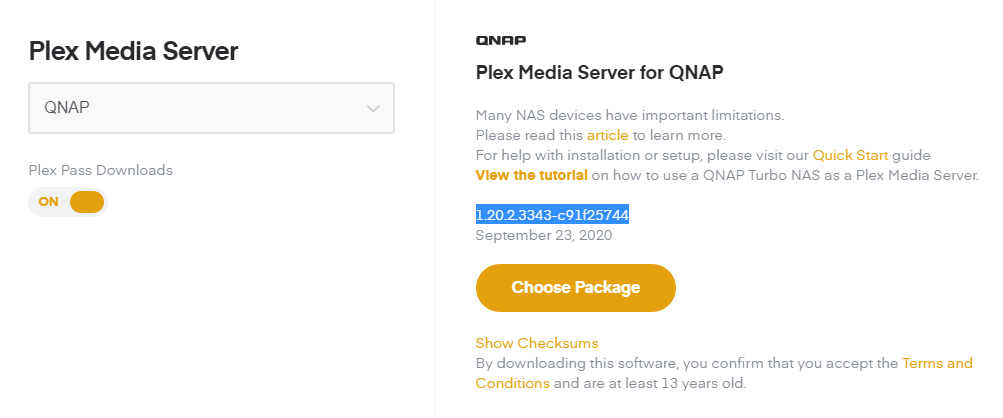Open the Terms and Conditions link
1003x418 pixels.
937,363
